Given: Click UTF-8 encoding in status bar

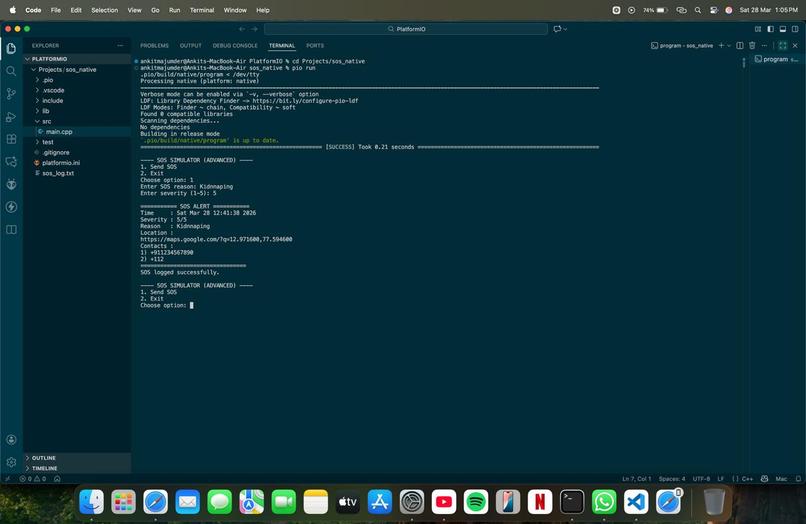Looking at the screenshot, I should click(701, 479).
